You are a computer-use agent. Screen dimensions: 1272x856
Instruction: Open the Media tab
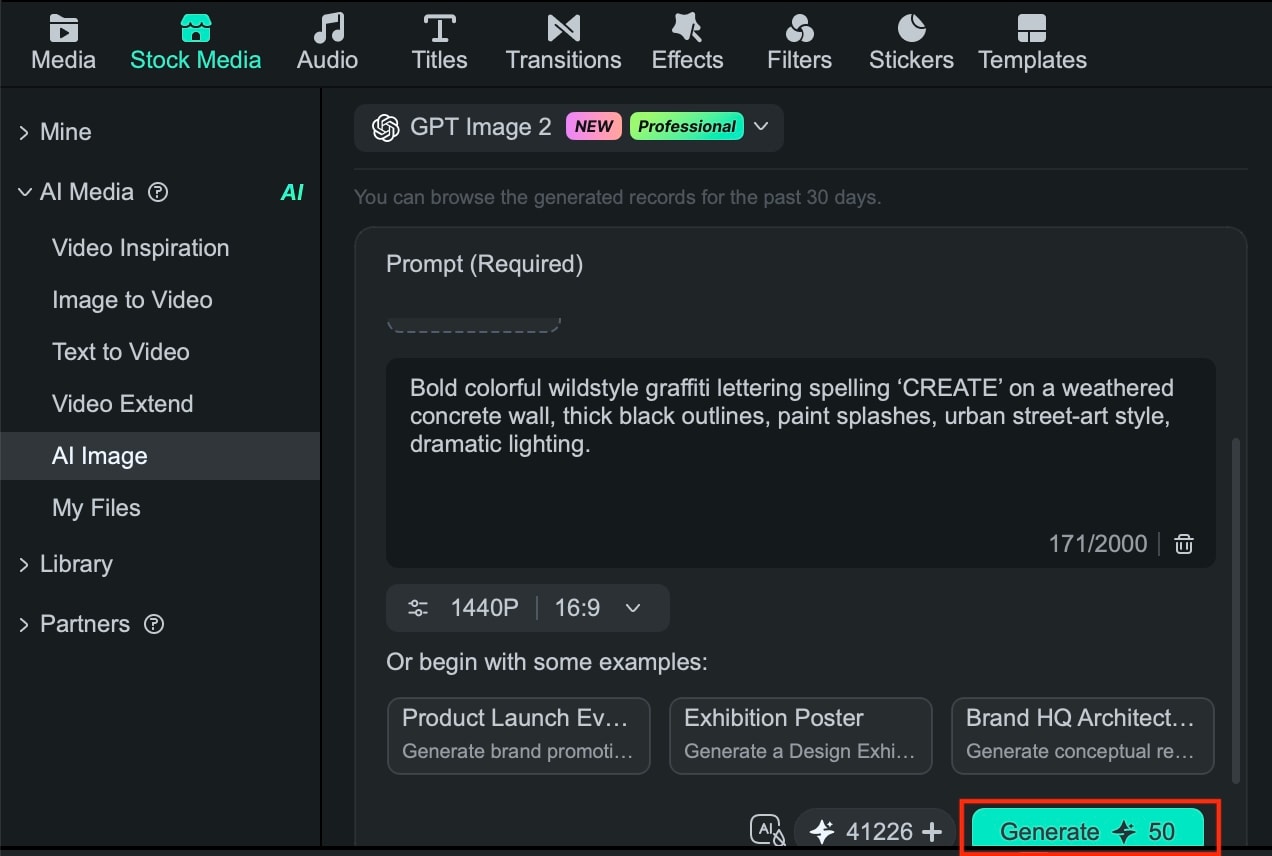pos(63,43)
